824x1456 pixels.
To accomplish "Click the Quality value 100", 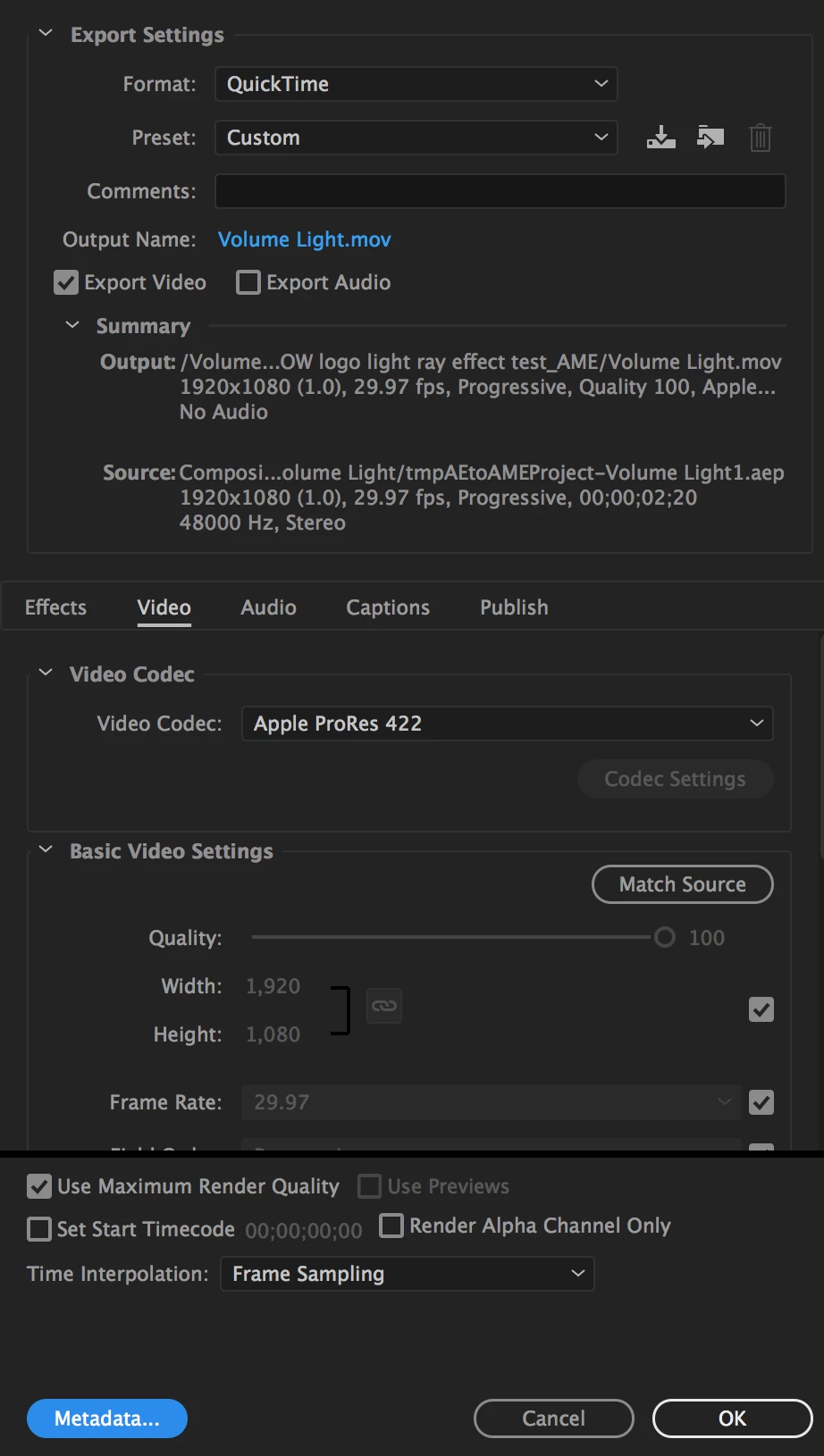I will 707,938.
